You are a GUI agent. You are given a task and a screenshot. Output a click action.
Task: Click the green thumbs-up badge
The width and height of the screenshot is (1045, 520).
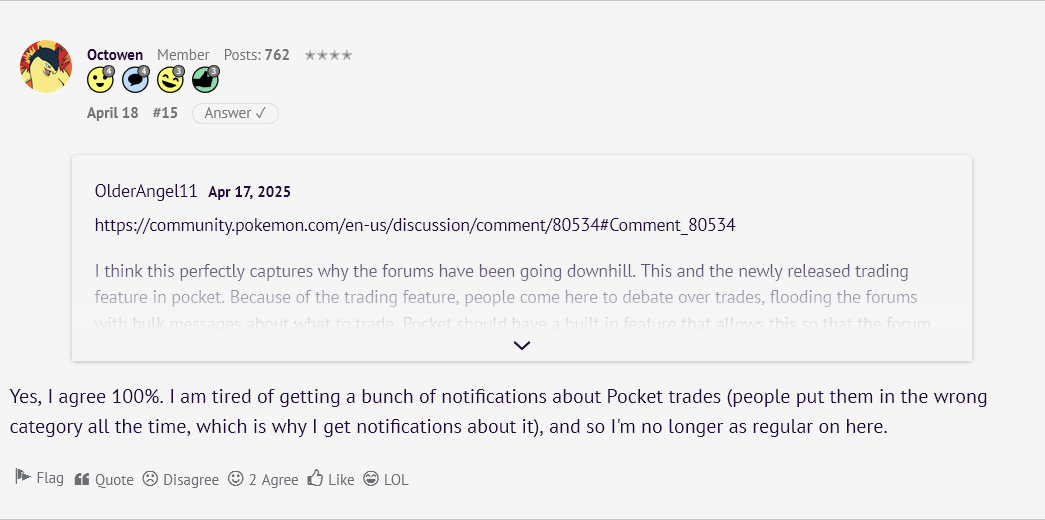pos(205,80)
